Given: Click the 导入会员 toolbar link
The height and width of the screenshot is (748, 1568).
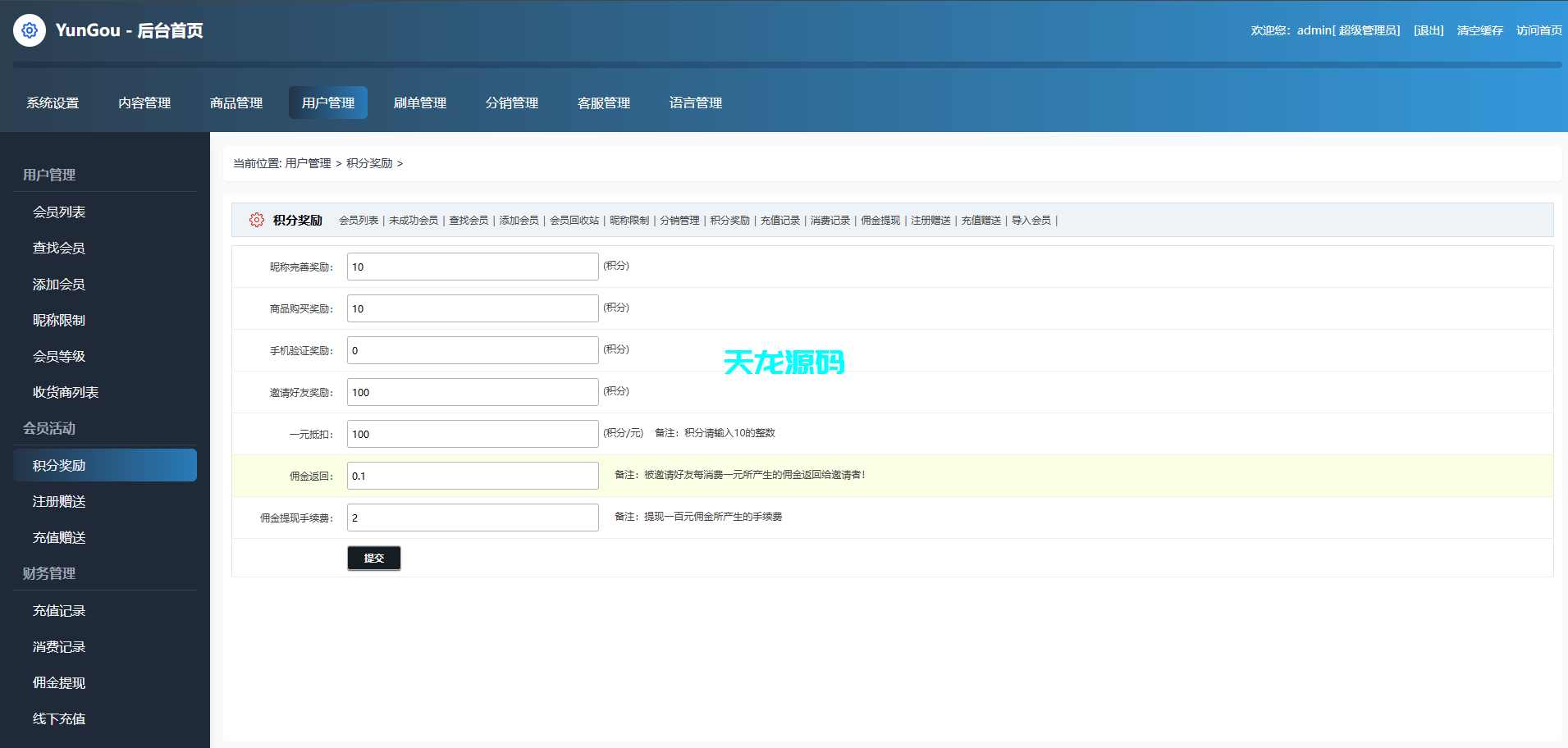Looking at the screenshot, I should 1031,220.
